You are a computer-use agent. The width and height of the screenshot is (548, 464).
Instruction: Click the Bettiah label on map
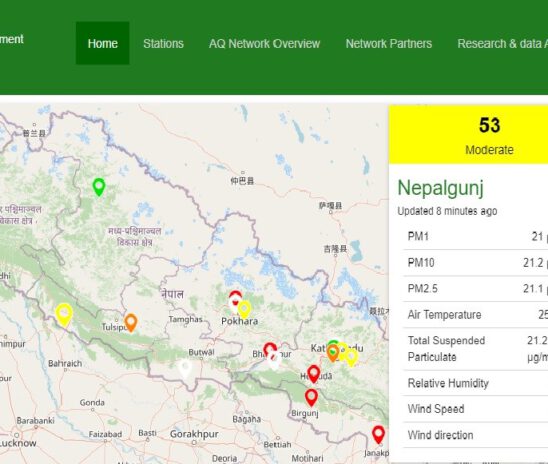[x=277, y=445]
